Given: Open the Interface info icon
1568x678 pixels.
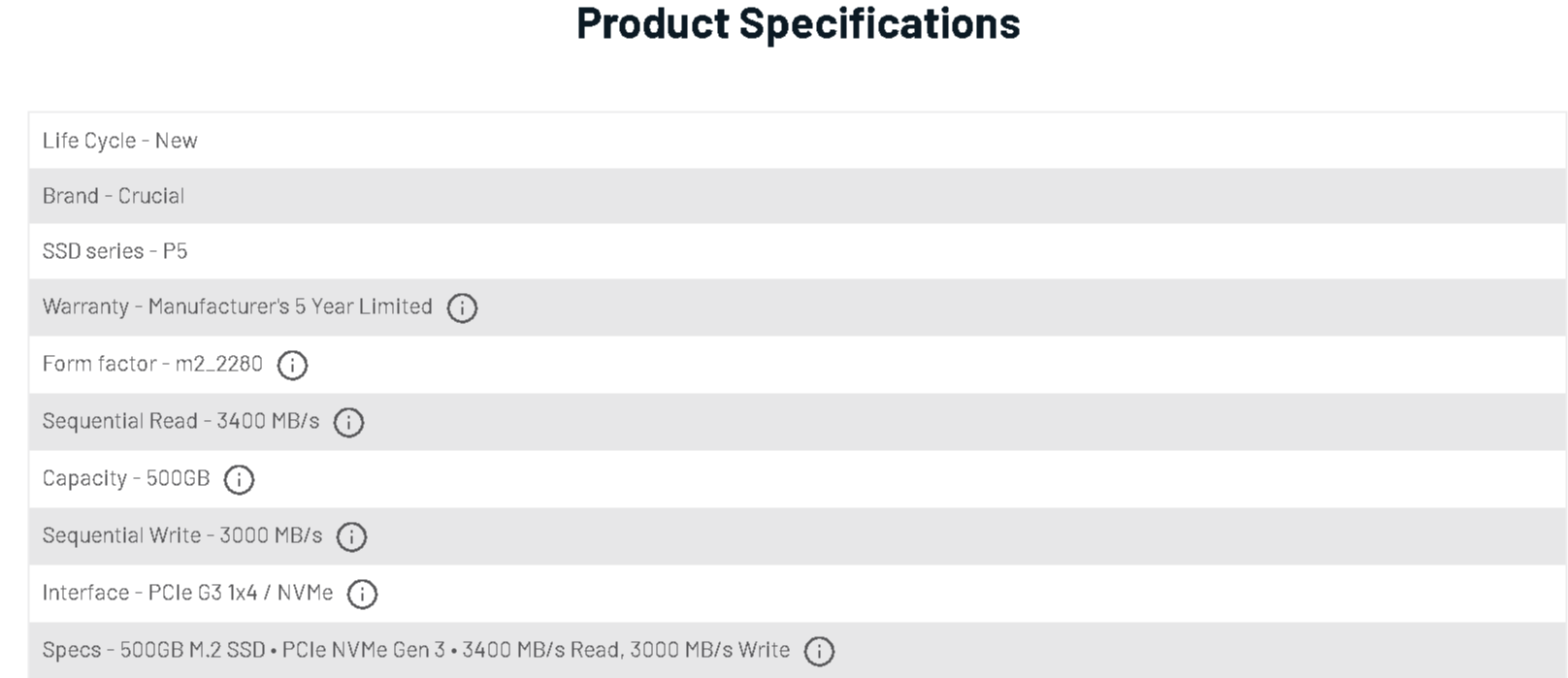Looking at the screenshot, I should [362, 595].
